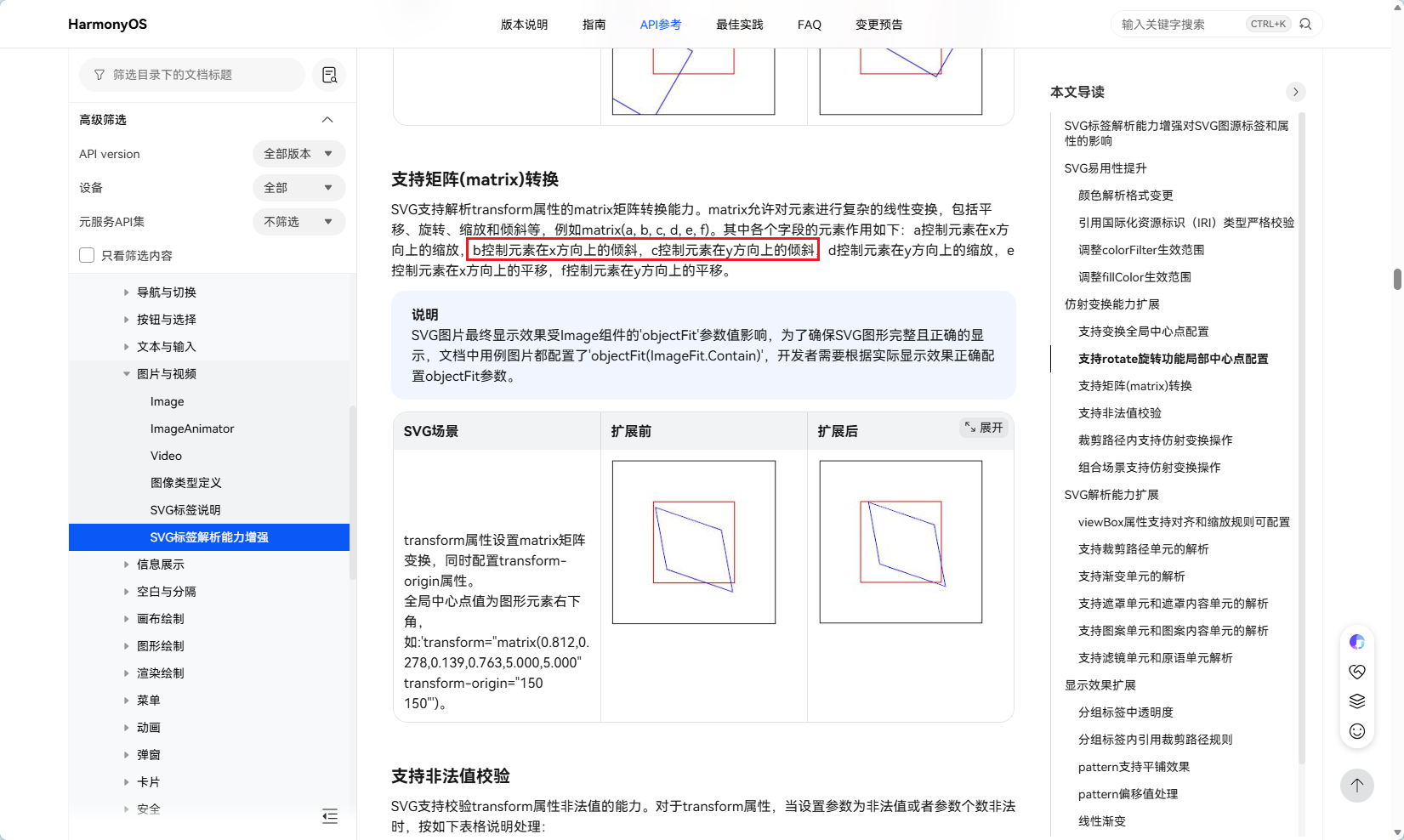Viewport: 1404px width, 840px height.
Task: Click the search magnifier icon in header
Action: [1305, 24]
